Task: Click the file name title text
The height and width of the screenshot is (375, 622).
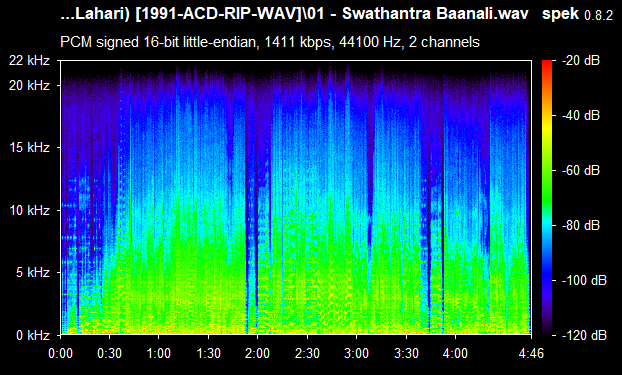Action: pyautogui.click(x=295, y=14)
